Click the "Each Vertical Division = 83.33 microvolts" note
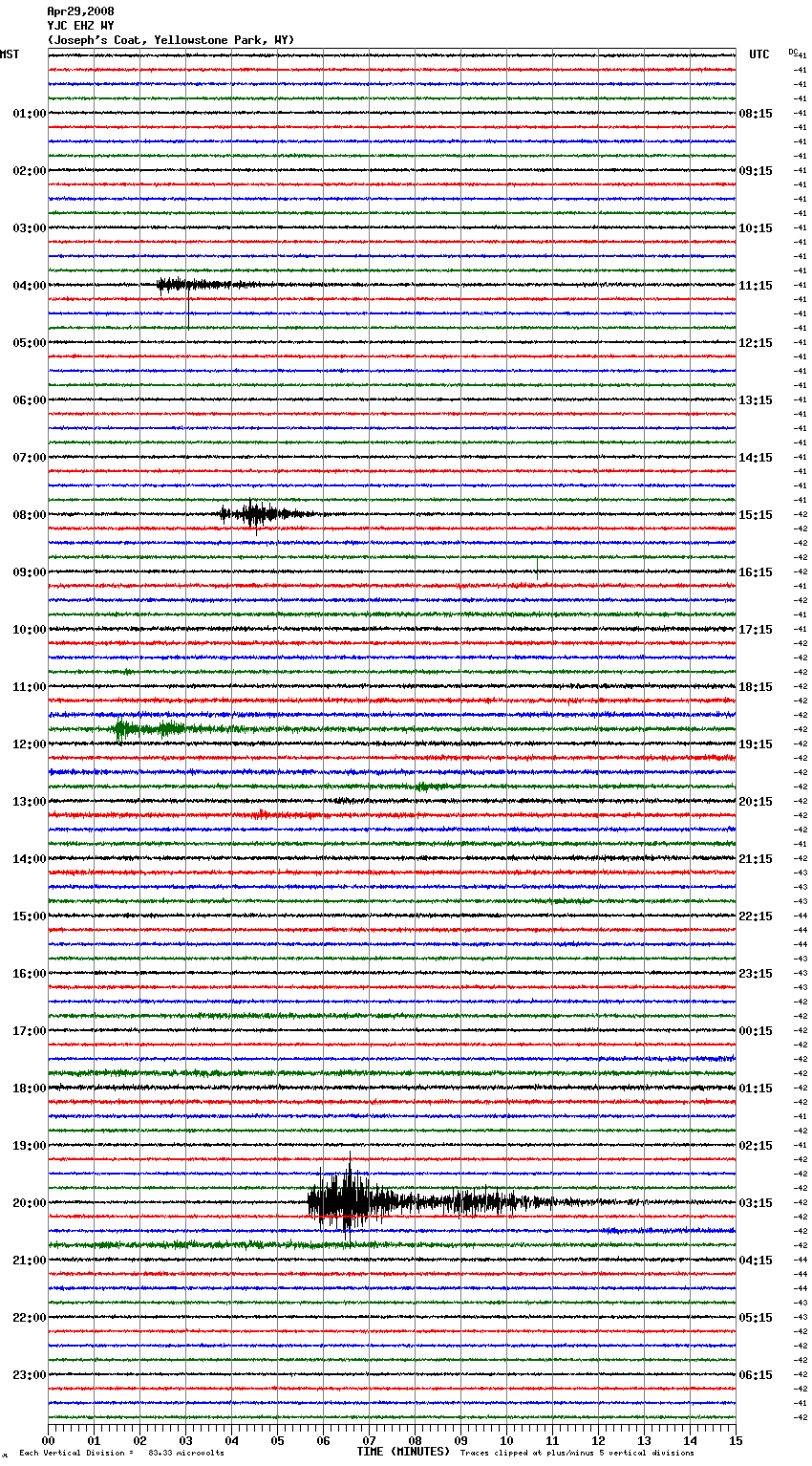Image resolution: width=812 pixels, height=1466 pixels. (121, 1453)
